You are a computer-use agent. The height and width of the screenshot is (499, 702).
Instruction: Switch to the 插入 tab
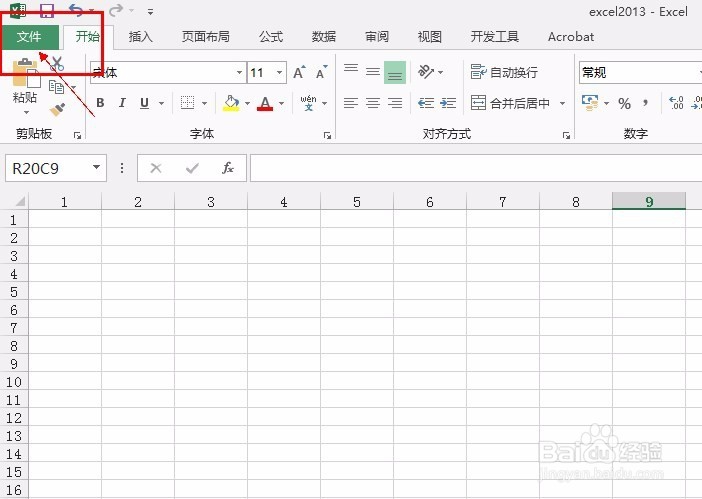tap(141, 37)
